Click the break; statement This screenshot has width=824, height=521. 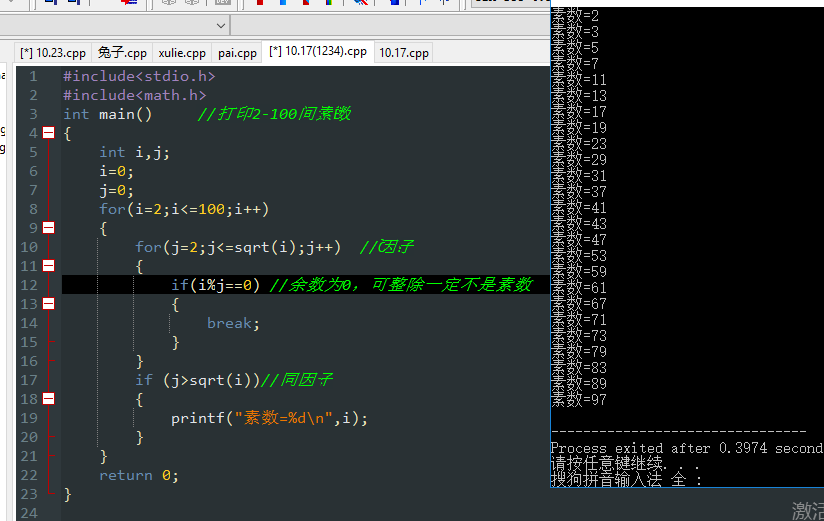[233, 323]
